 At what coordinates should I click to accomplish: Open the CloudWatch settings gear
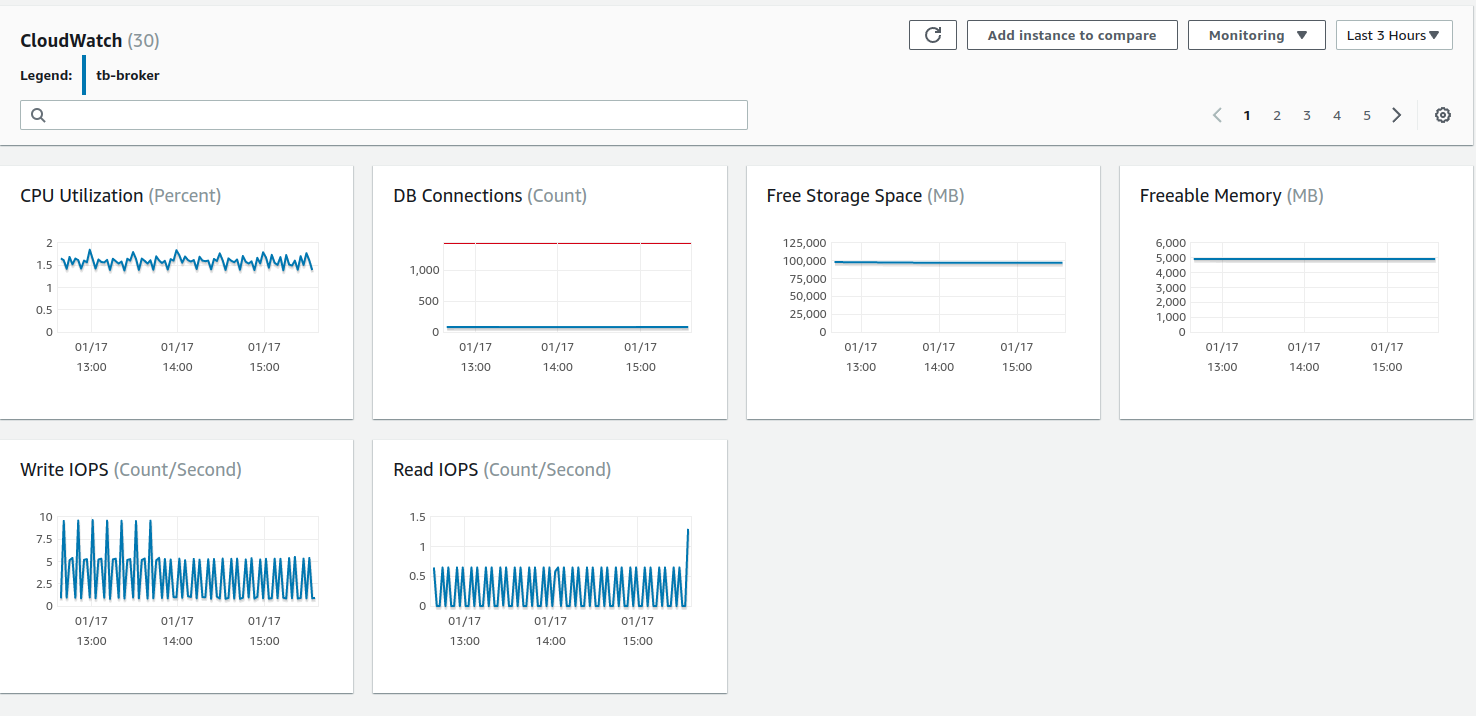(x=1442, y=115)
